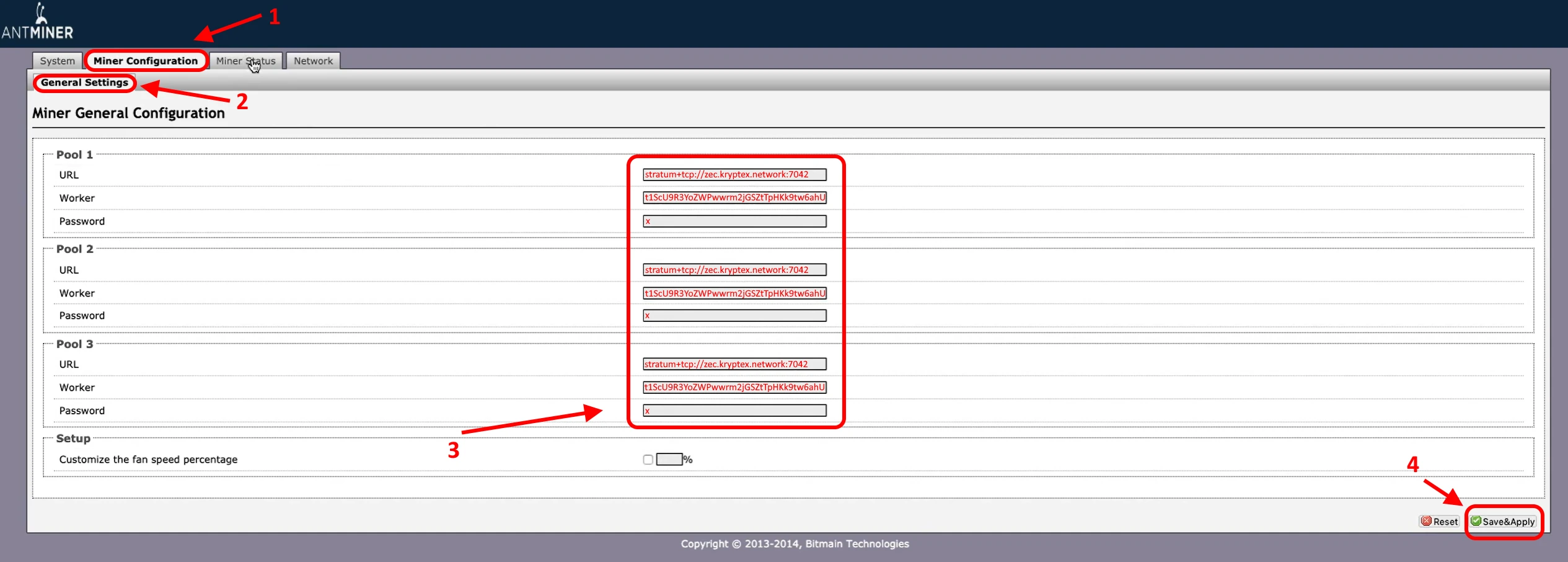Screen dimensions: 1568x562
Task: Click the green Save&Apply checkmark icon
Action: 1476,521
